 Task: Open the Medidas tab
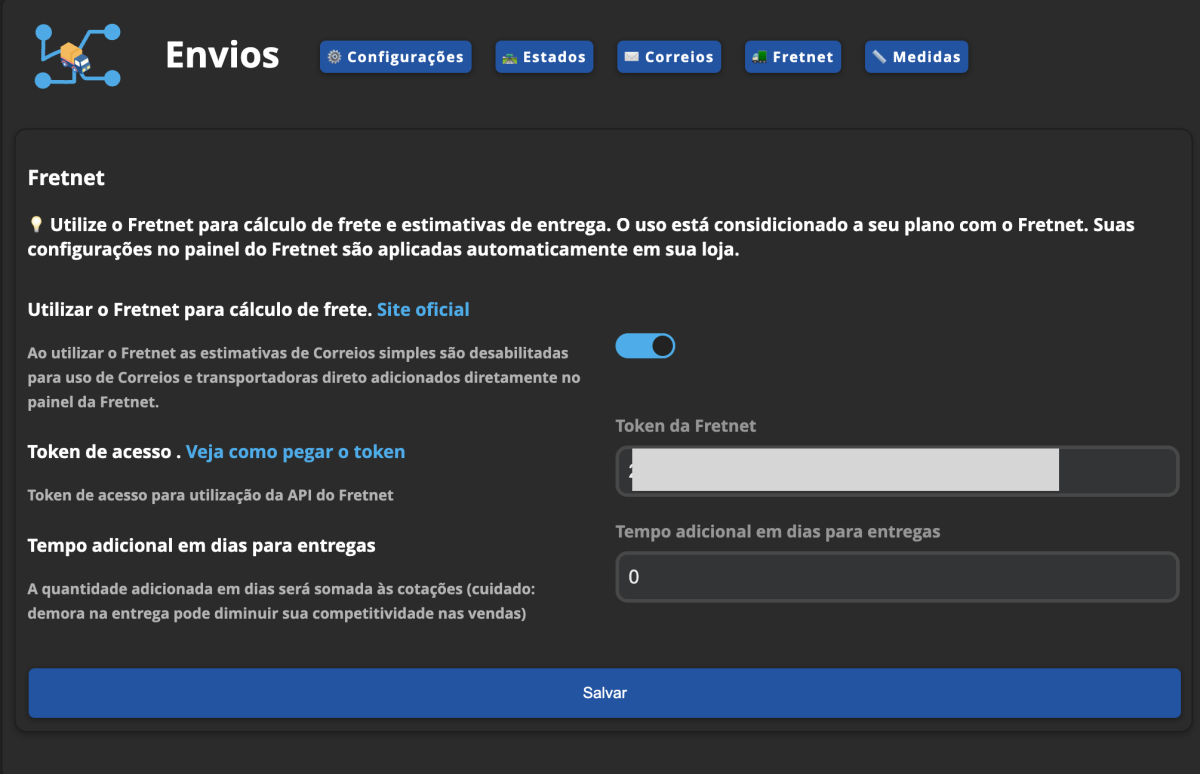click(916, 57)
